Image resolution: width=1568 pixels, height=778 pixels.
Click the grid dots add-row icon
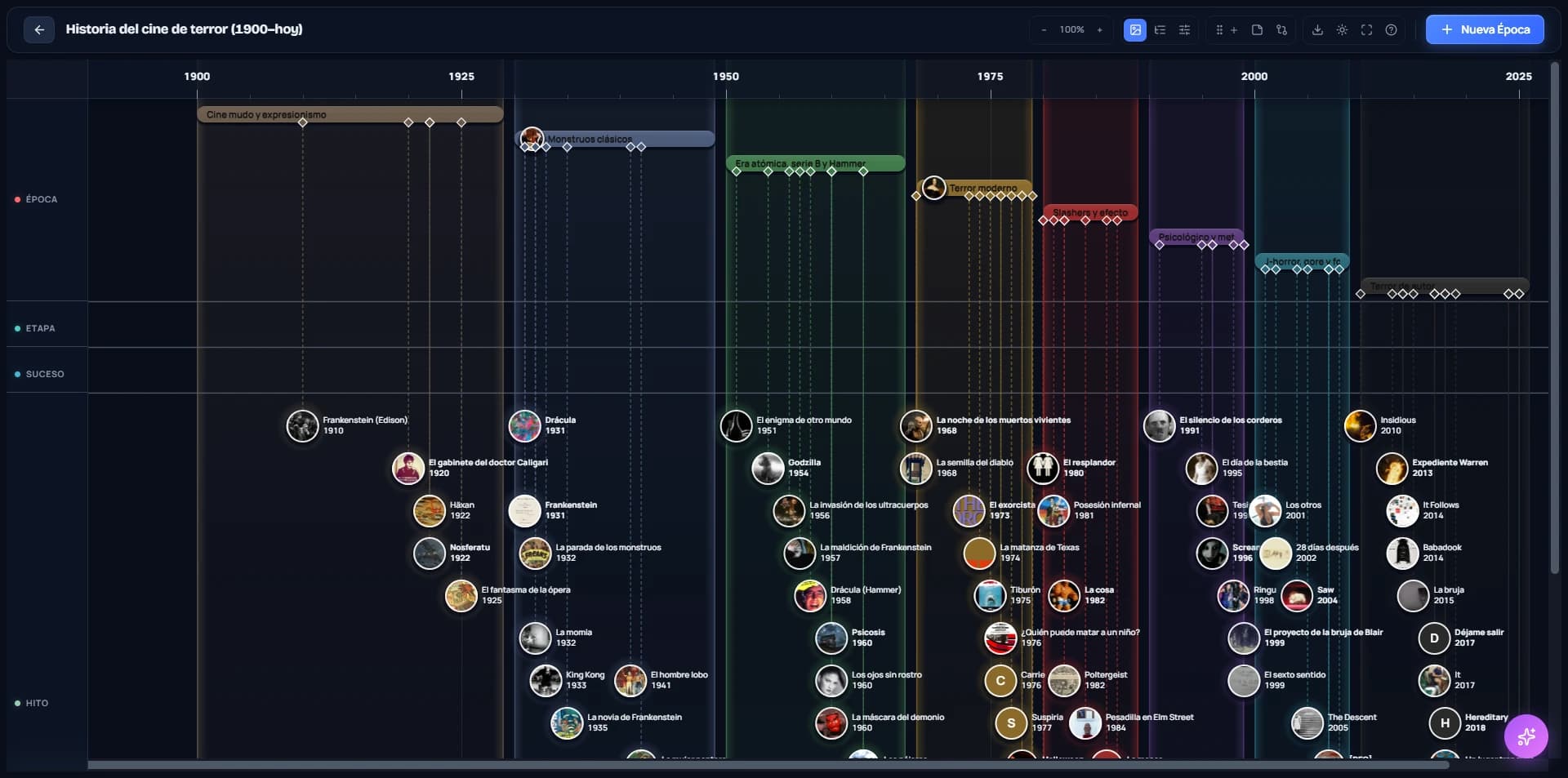(1226, 30)
